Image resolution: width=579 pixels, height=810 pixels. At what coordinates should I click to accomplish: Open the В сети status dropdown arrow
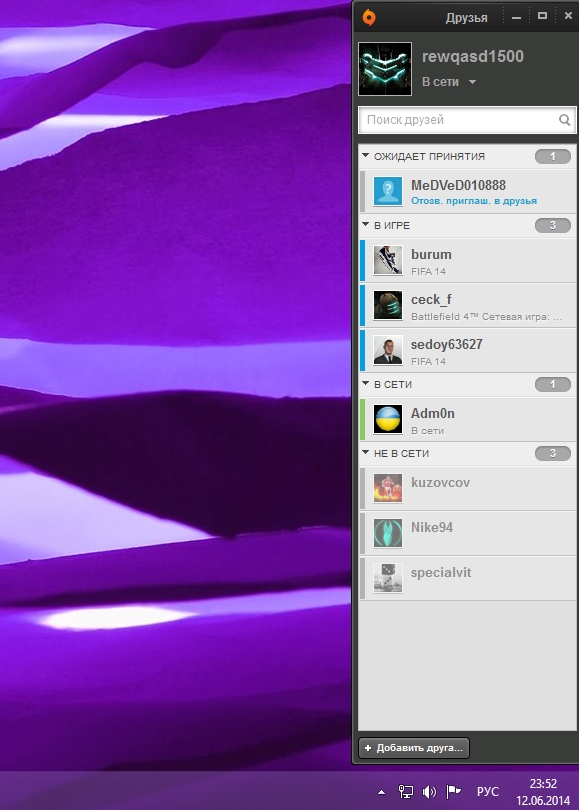472,82
